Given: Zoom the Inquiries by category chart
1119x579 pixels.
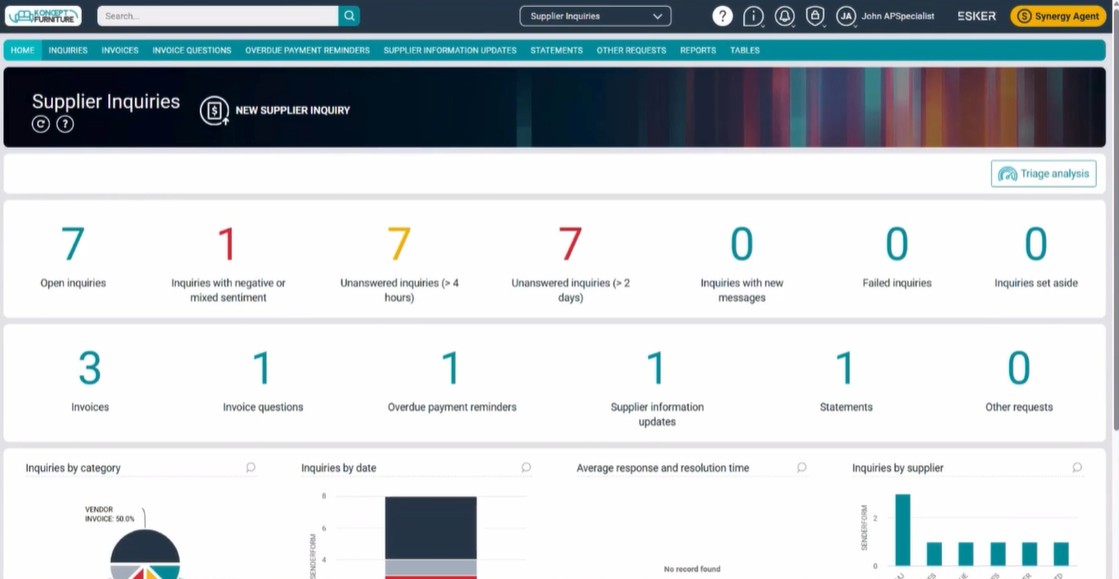Looking at the screenshot, I should [x=251, y=468].
